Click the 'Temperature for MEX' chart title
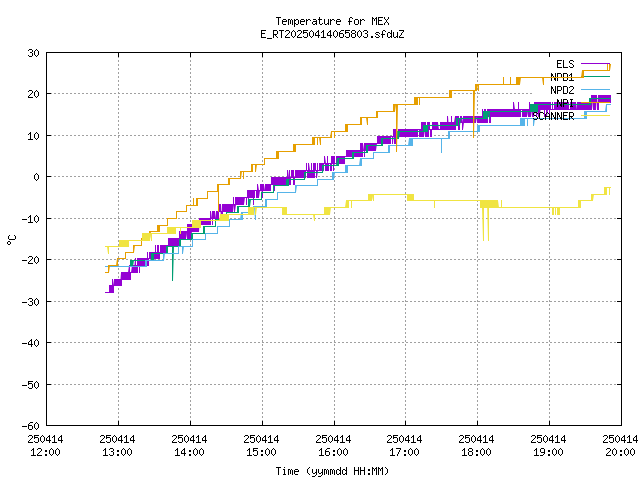The image size is (640, 480). [332, 21]
